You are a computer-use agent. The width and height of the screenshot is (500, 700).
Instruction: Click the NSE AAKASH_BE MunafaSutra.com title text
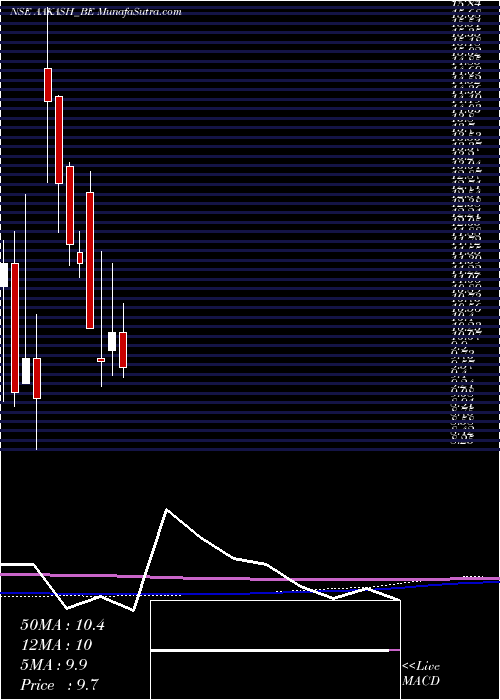(96, 12)
